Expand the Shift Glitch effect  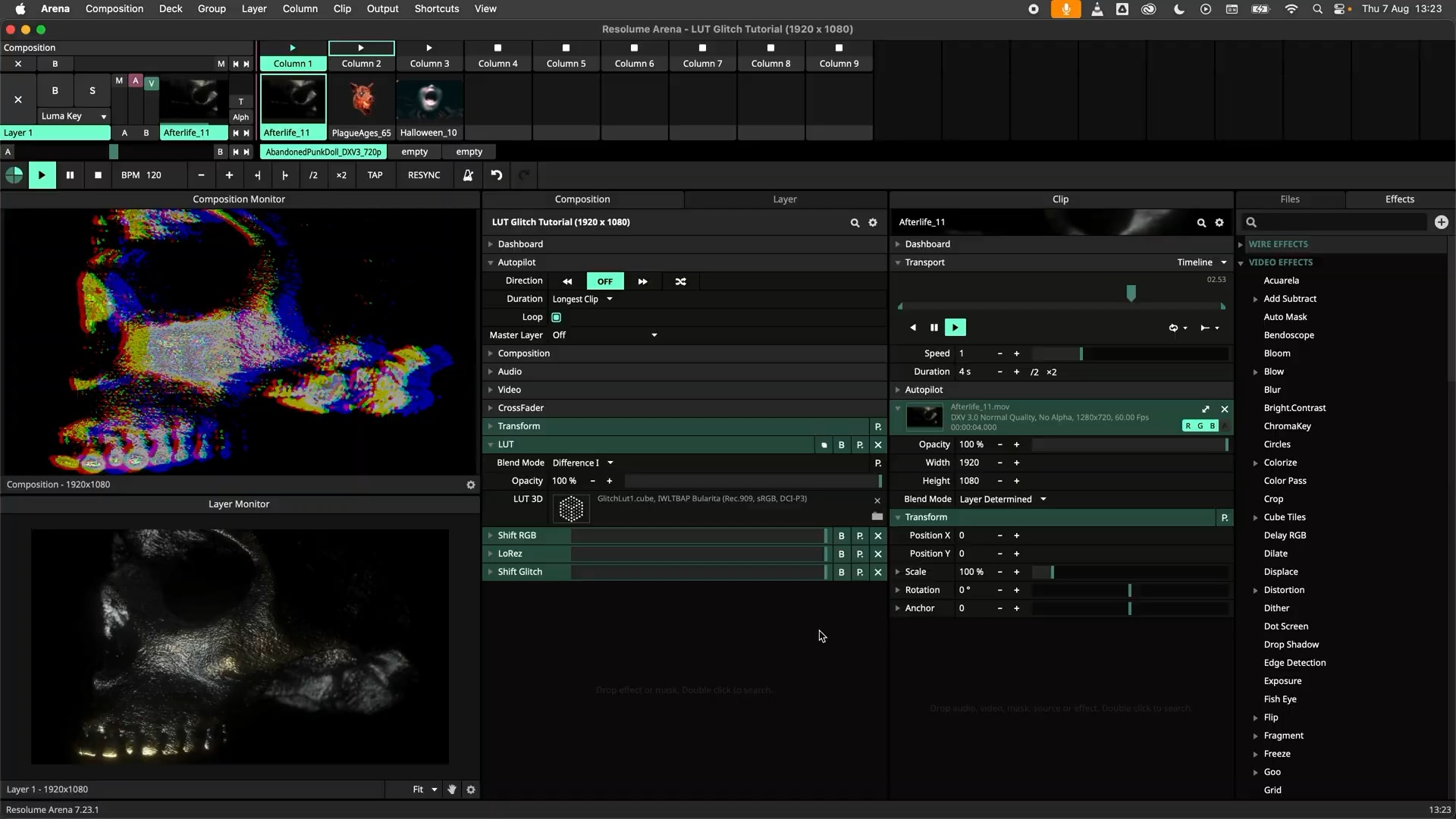coord(491,573)
